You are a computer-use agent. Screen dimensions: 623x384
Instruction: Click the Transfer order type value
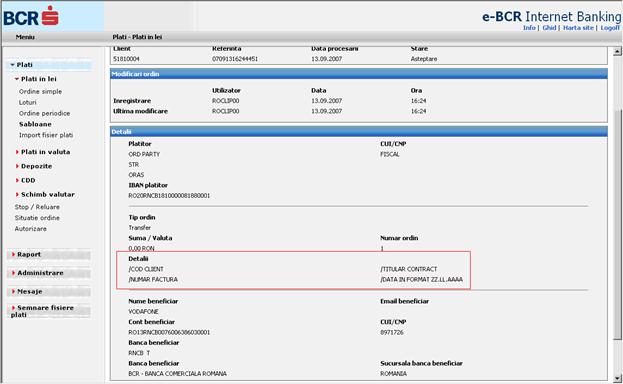click(139, 228)
